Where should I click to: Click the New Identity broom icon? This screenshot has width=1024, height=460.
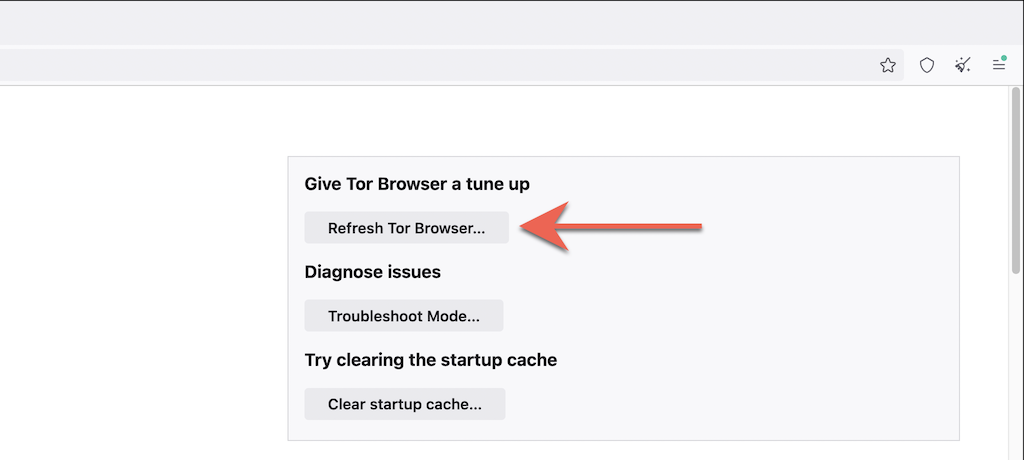pos(963,65)
